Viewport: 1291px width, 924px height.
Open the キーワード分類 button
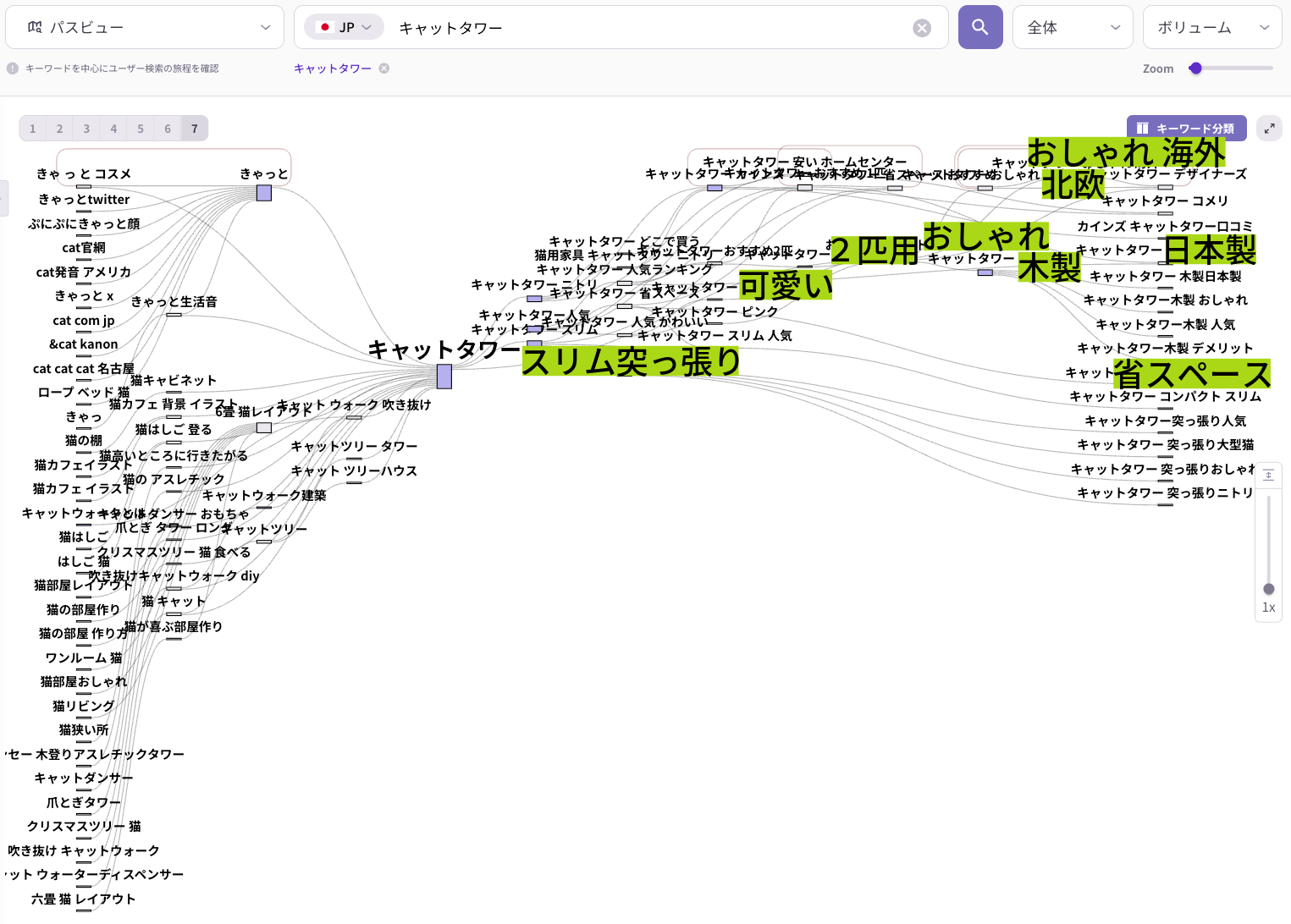(x=1186, y=129)
